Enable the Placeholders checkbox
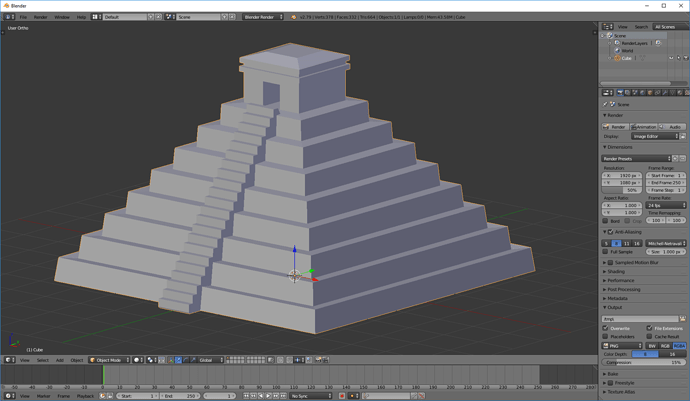Image resolution: width=690 pixels, height=401 pixels. pyautogui.click(x=606, y=336)
